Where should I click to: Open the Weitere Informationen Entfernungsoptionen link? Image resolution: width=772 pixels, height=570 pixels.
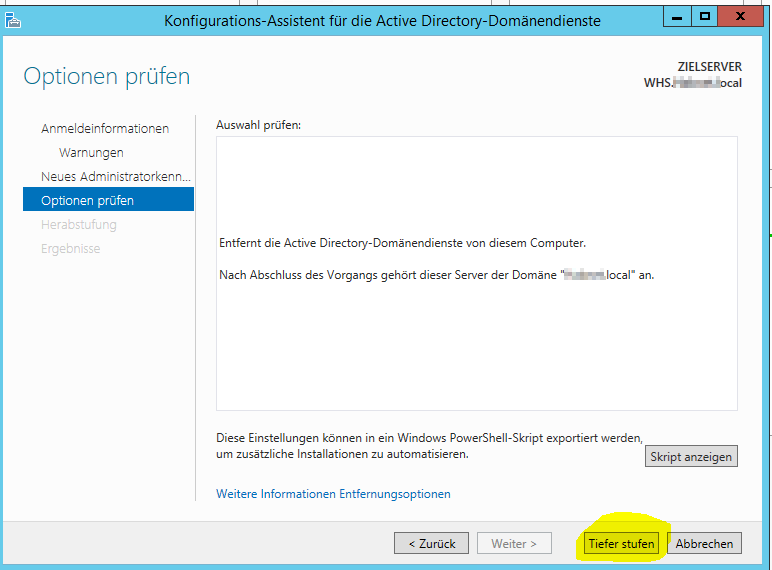333,494
